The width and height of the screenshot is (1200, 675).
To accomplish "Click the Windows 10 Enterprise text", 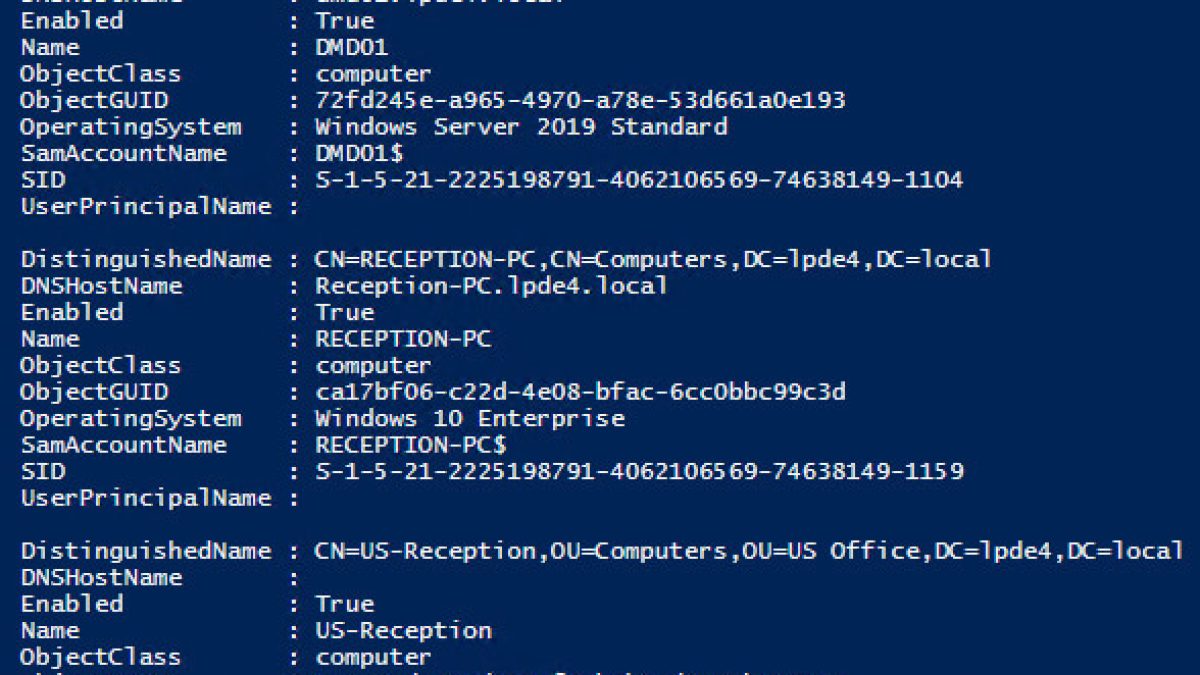I will (x=470, y=418).
